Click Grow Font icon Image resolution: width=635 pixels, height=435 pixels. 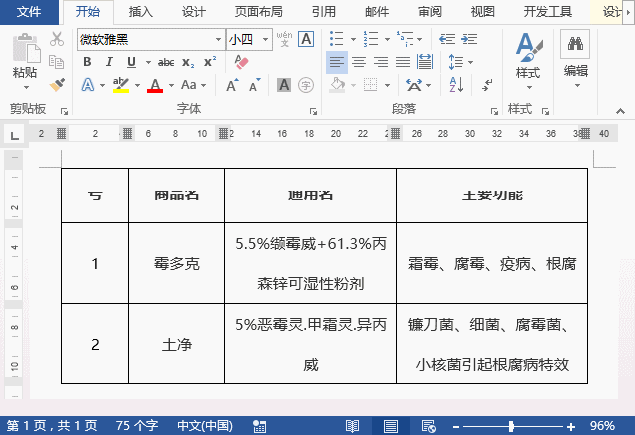232,85
